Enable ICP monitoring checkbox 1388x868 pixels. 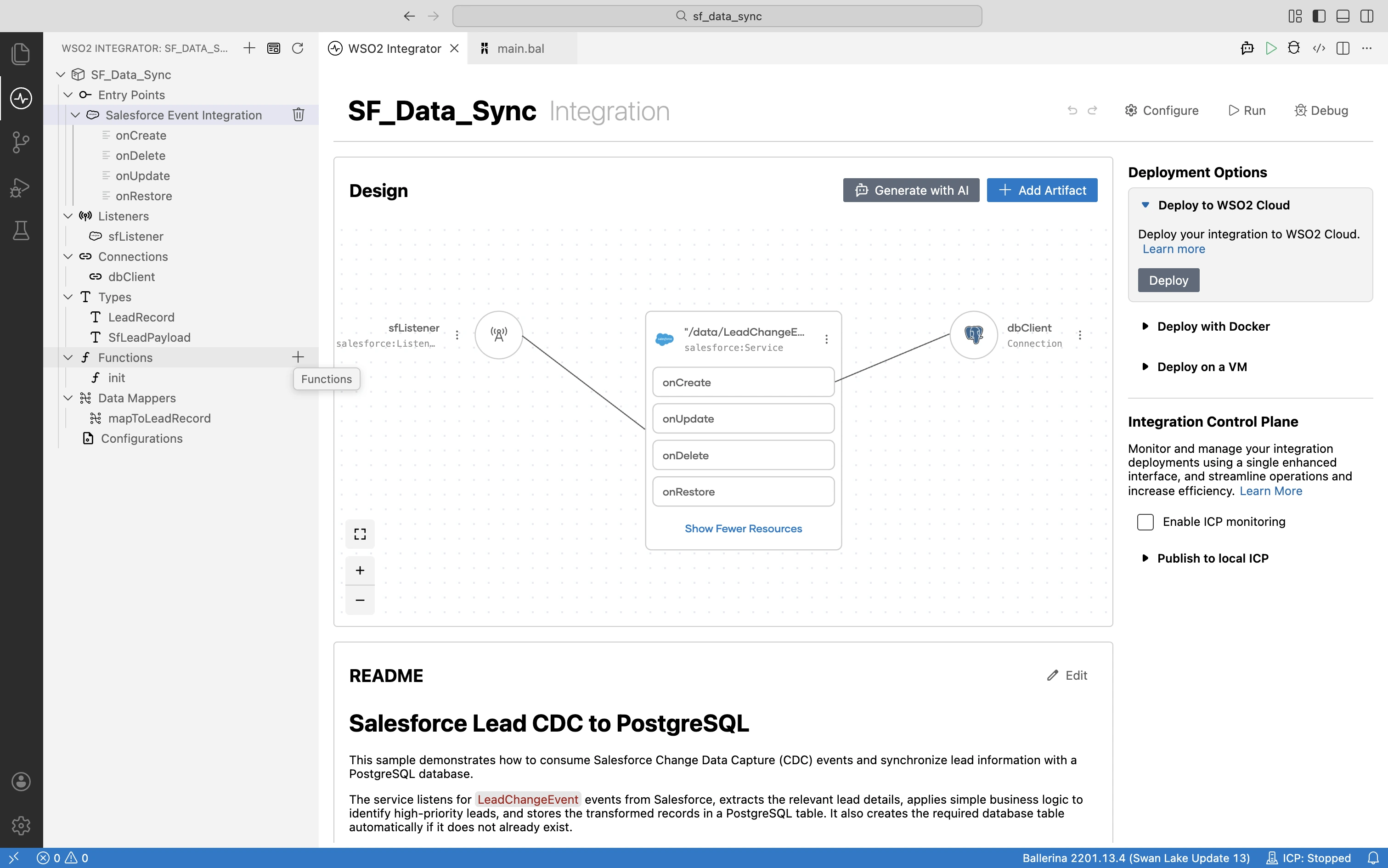[x=1145, y=522]
